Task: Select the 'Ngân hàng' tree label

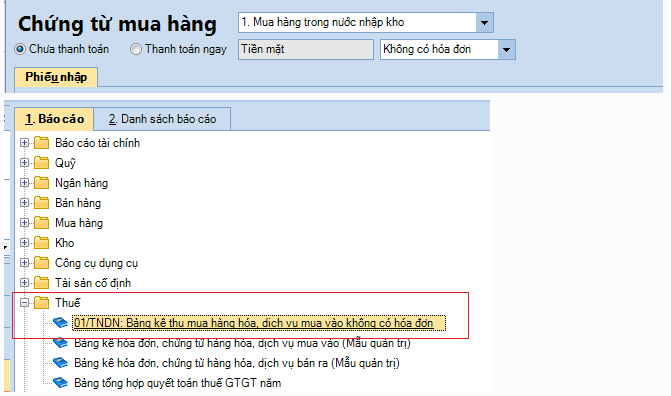Action: [81, 183]
